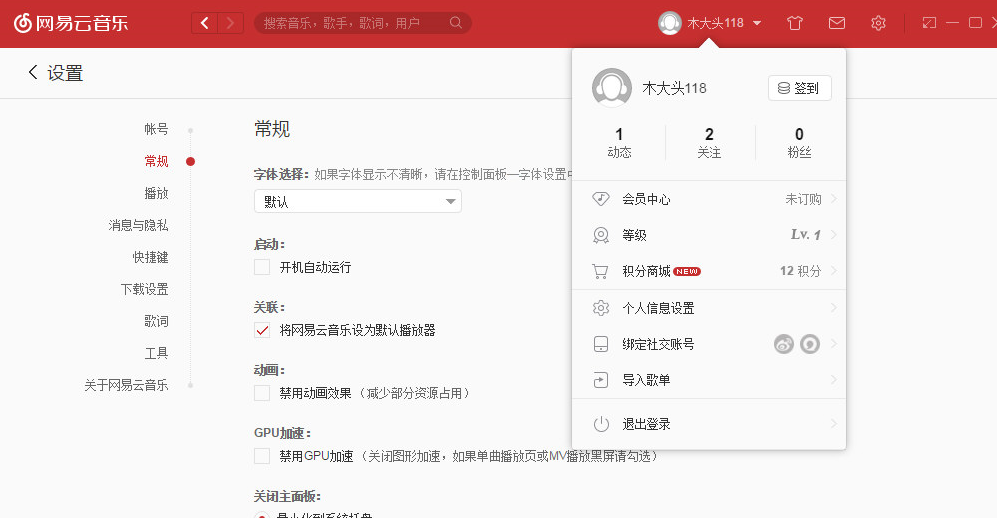
Task: Click the 等级 badge icon
Action: (x=601, y=235)
